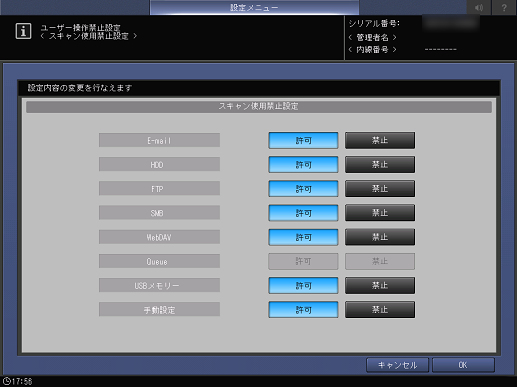Click the FTP label
The height and width of the screenshot is (387, 517).
[x=159, y=189]
